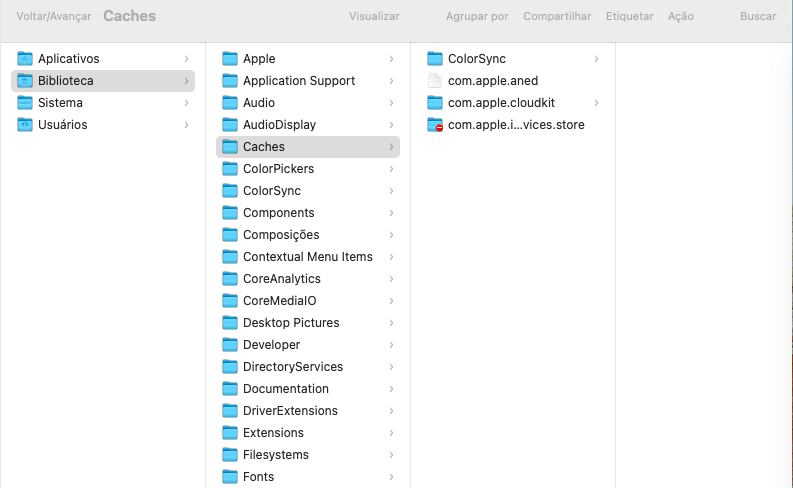Click the ColorPickers folder icon

[230, 169]
